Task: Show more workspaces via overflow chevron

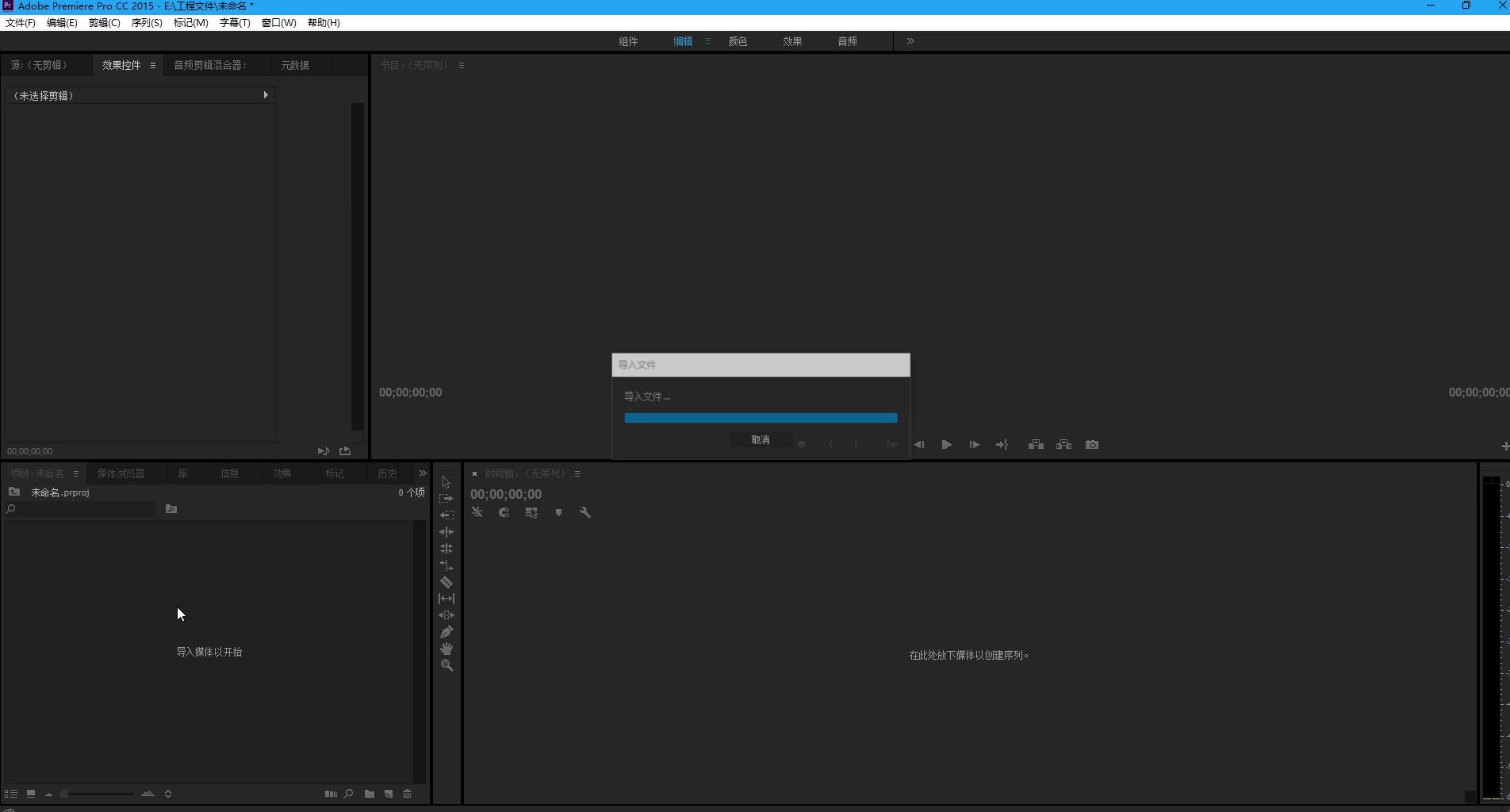Action: pos(910,41)
